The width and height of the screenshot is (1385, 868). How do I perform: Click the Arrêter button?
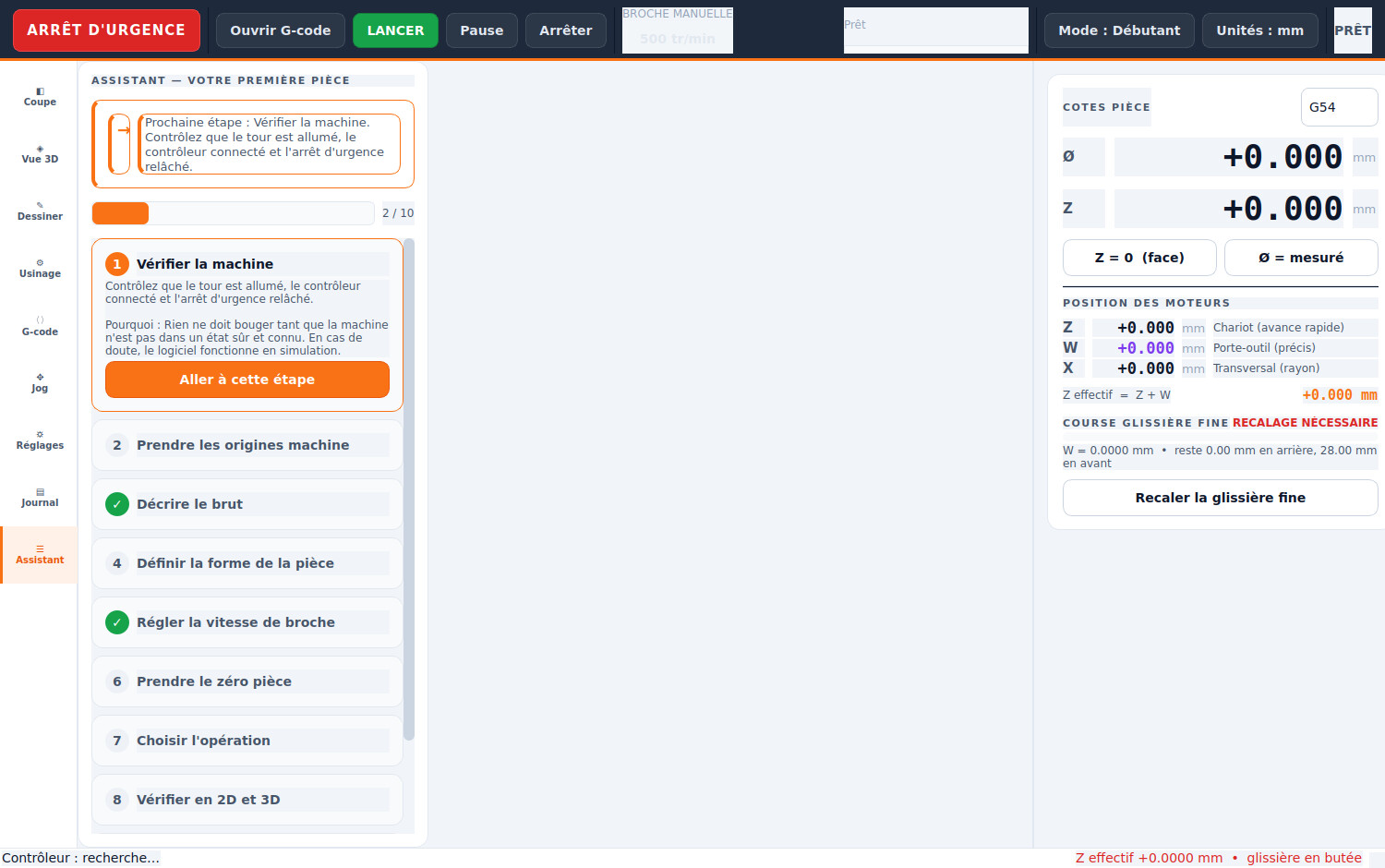coord(566,30)
